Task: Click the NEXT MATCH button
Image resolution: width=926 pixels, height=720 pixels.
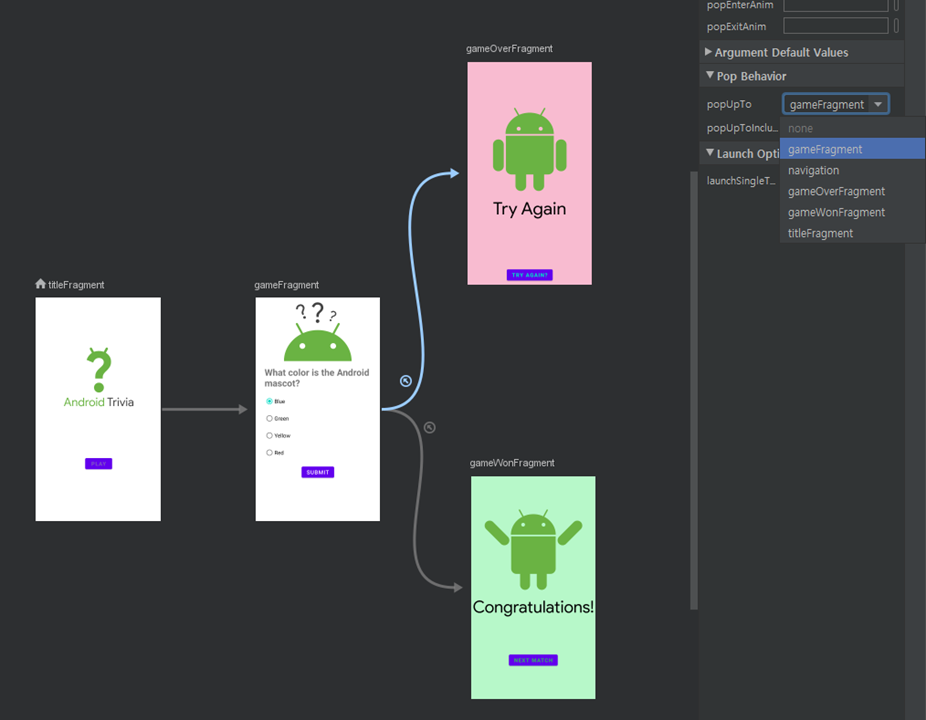Action: point(533,660)
